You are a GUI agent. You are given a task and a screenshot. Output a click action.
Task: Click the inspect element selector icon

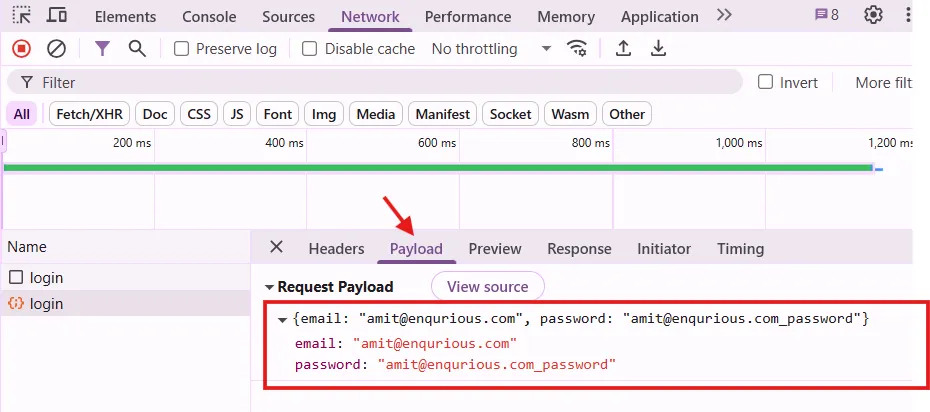coord(21,15)
